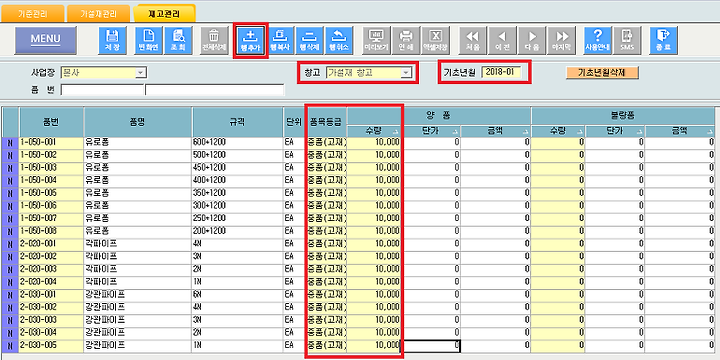Cancel row edit with 행취소 icon
Screen dimensions: 720x360
[339, 40]
